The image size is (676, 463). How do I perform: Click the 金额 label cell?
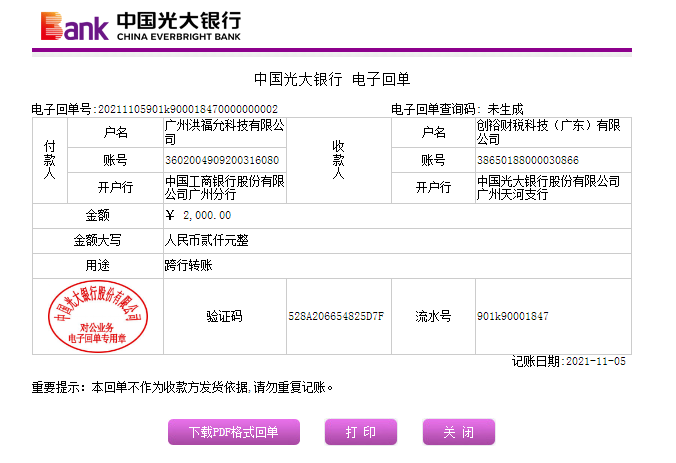click(98, 216)
